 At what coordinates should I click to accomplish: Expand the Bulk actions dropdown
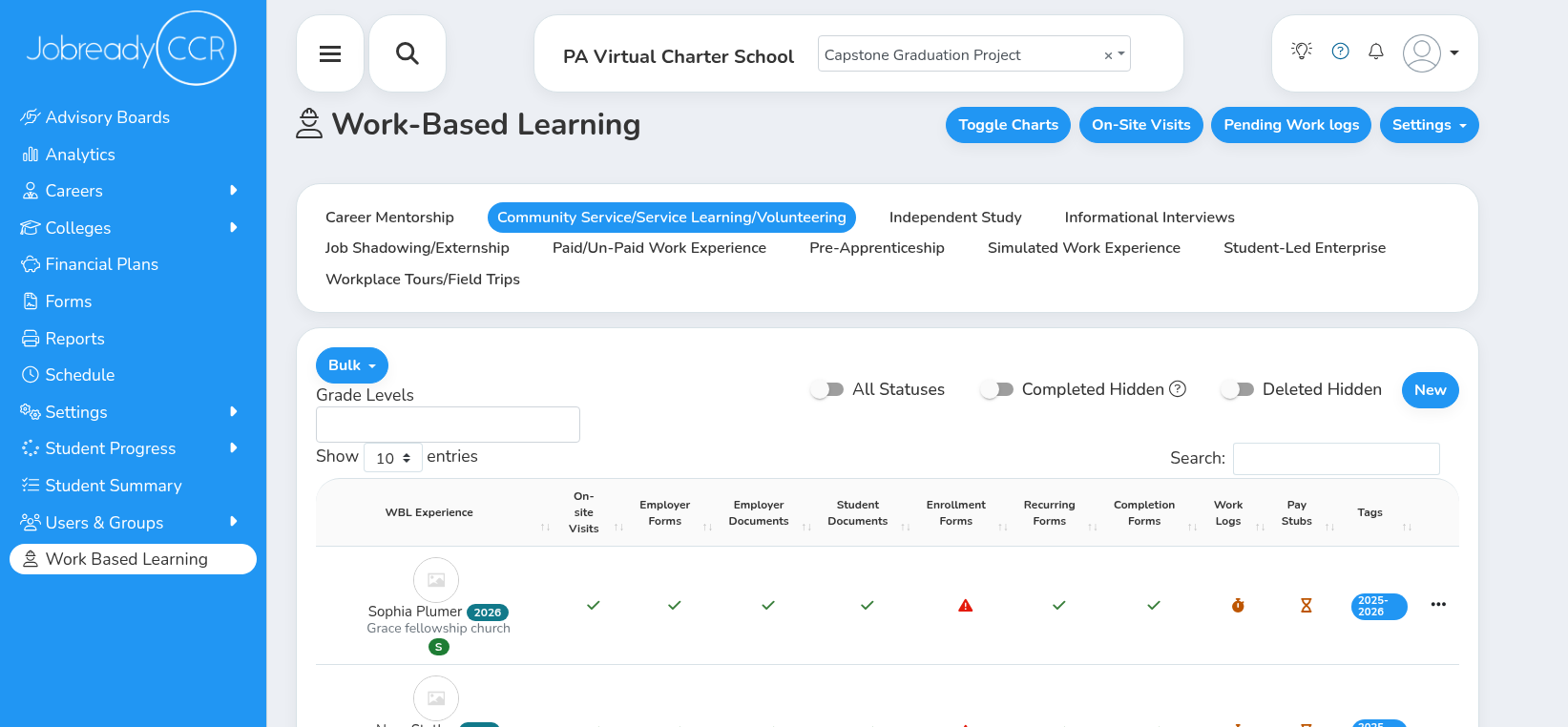[351, 365]
